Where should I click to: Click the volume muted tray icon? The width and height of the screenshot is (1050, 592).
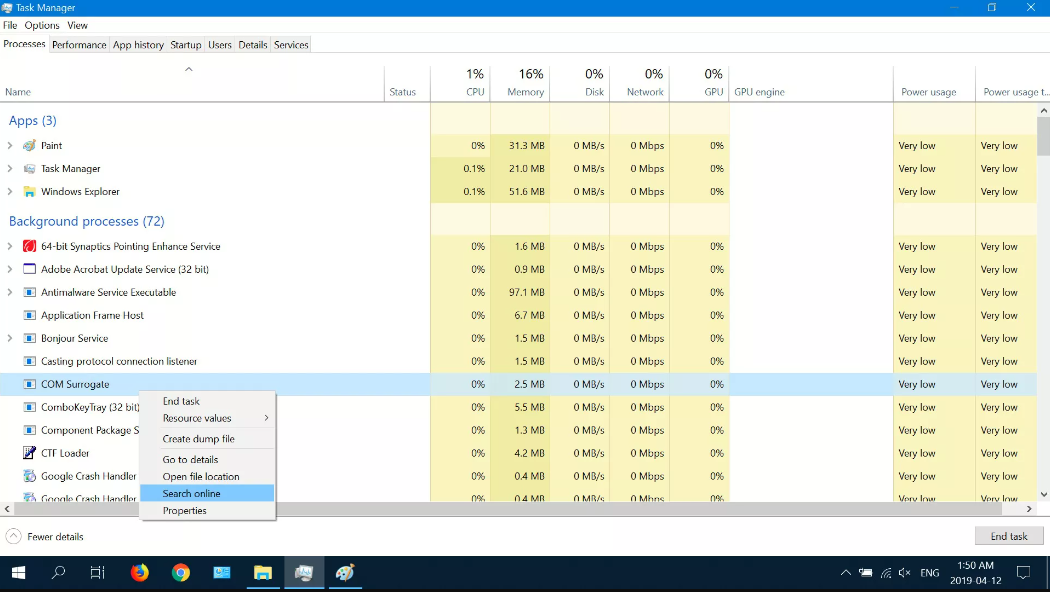point(905,573)
